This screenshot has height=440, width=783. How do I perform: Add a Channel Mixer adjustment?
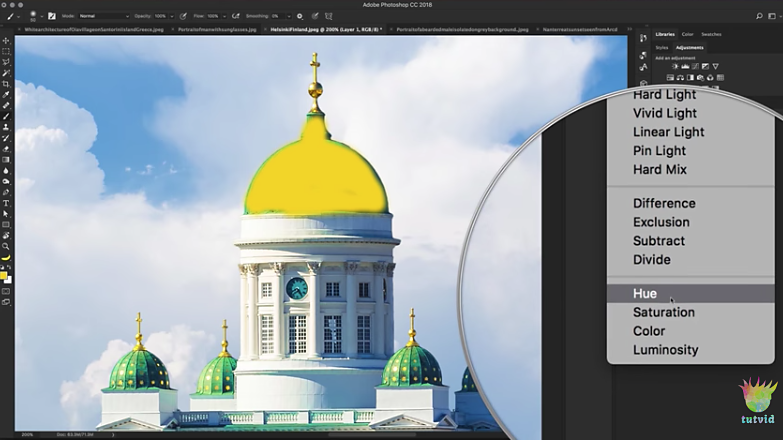coord(710,77)
